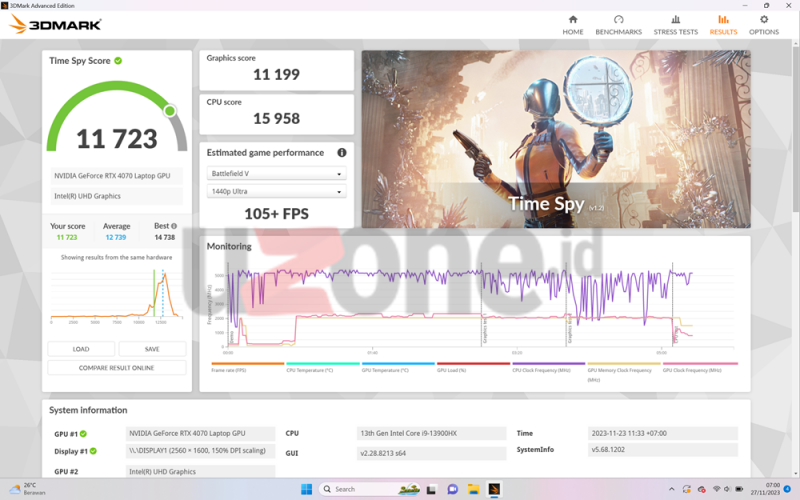Expand the 1440p Ultra resolution dropdown
Screen dimensions: 800x500
coord(276,191)
